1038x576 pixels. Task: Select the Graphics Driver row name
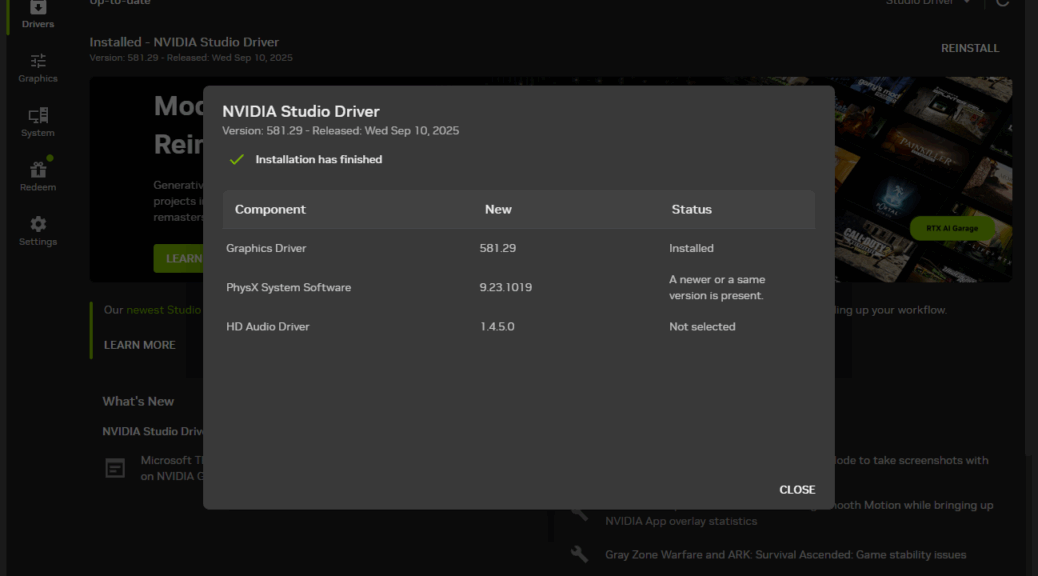(266, 248)
